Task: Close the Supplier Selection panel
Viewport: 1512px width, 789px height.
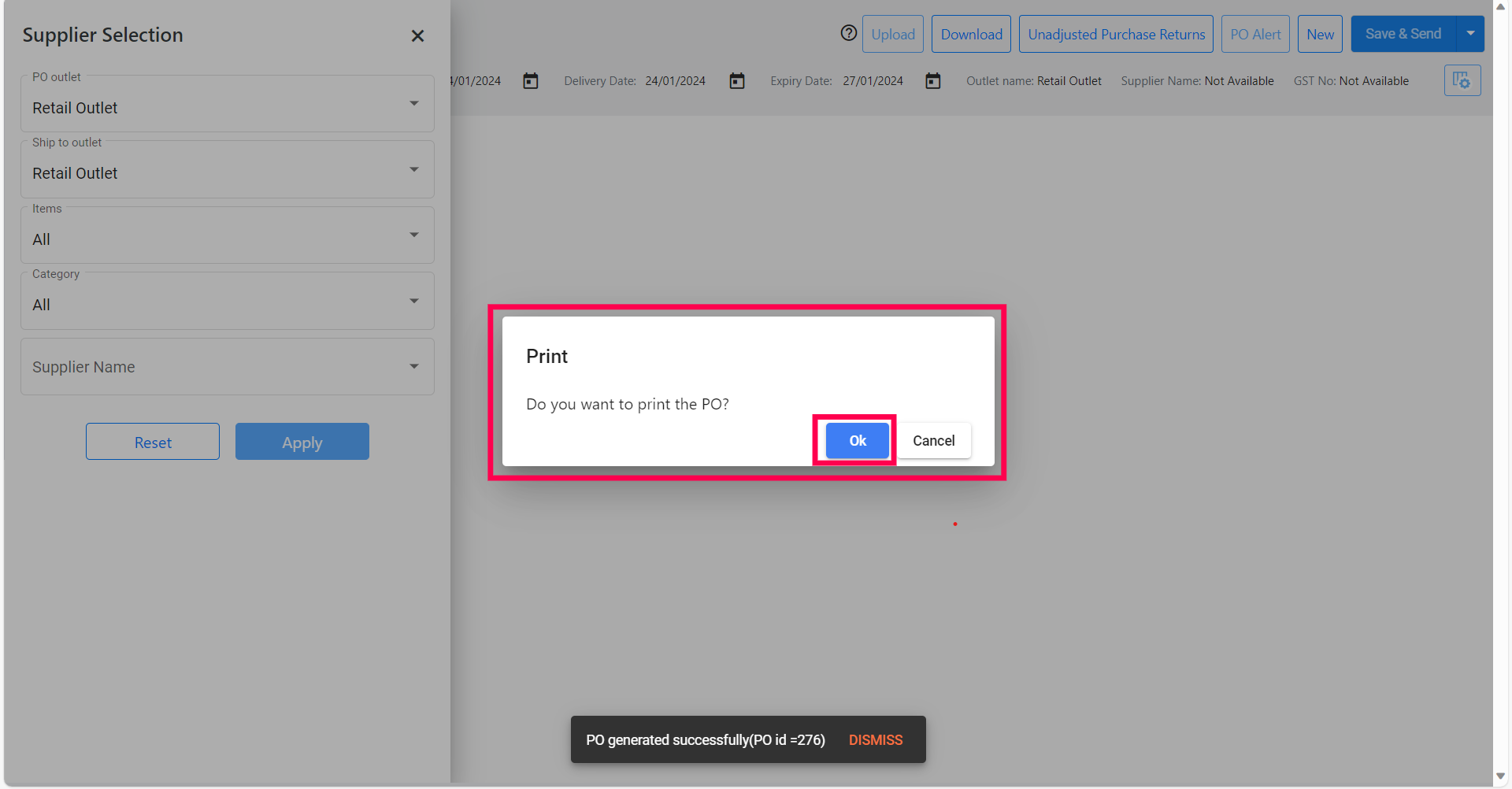Action: pyautogui.click(x=417, y=36)
